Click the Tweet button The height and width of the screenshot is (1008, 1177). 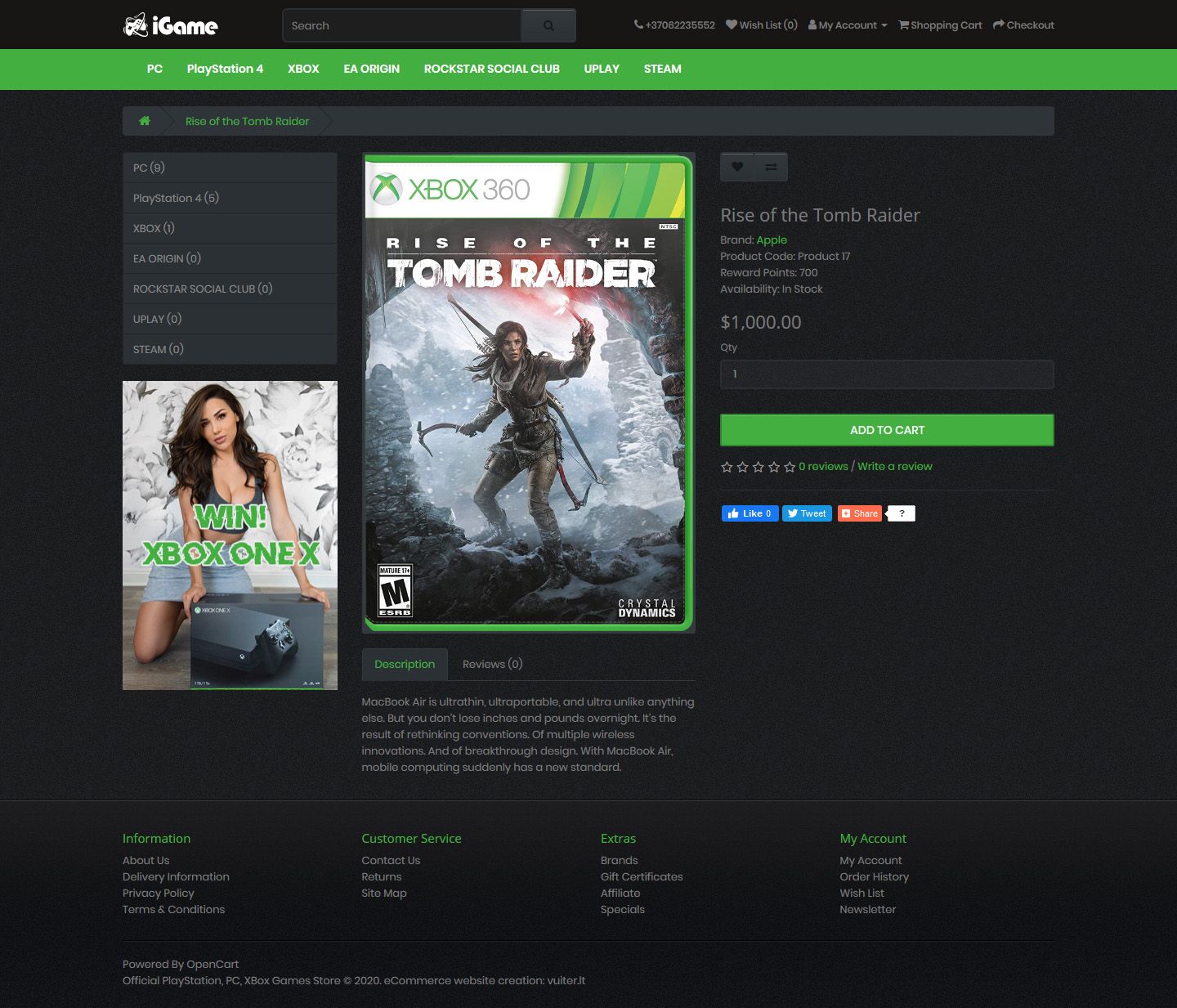807,513
